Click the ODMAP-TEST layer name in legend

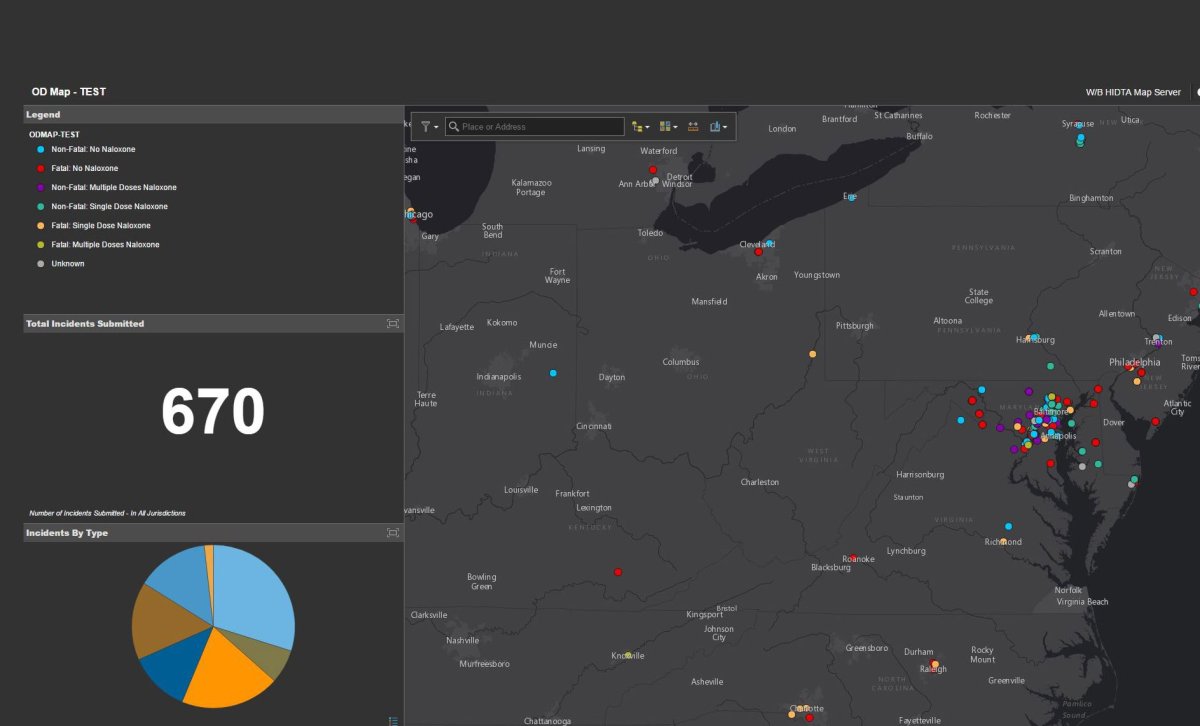tap(54, 134)
